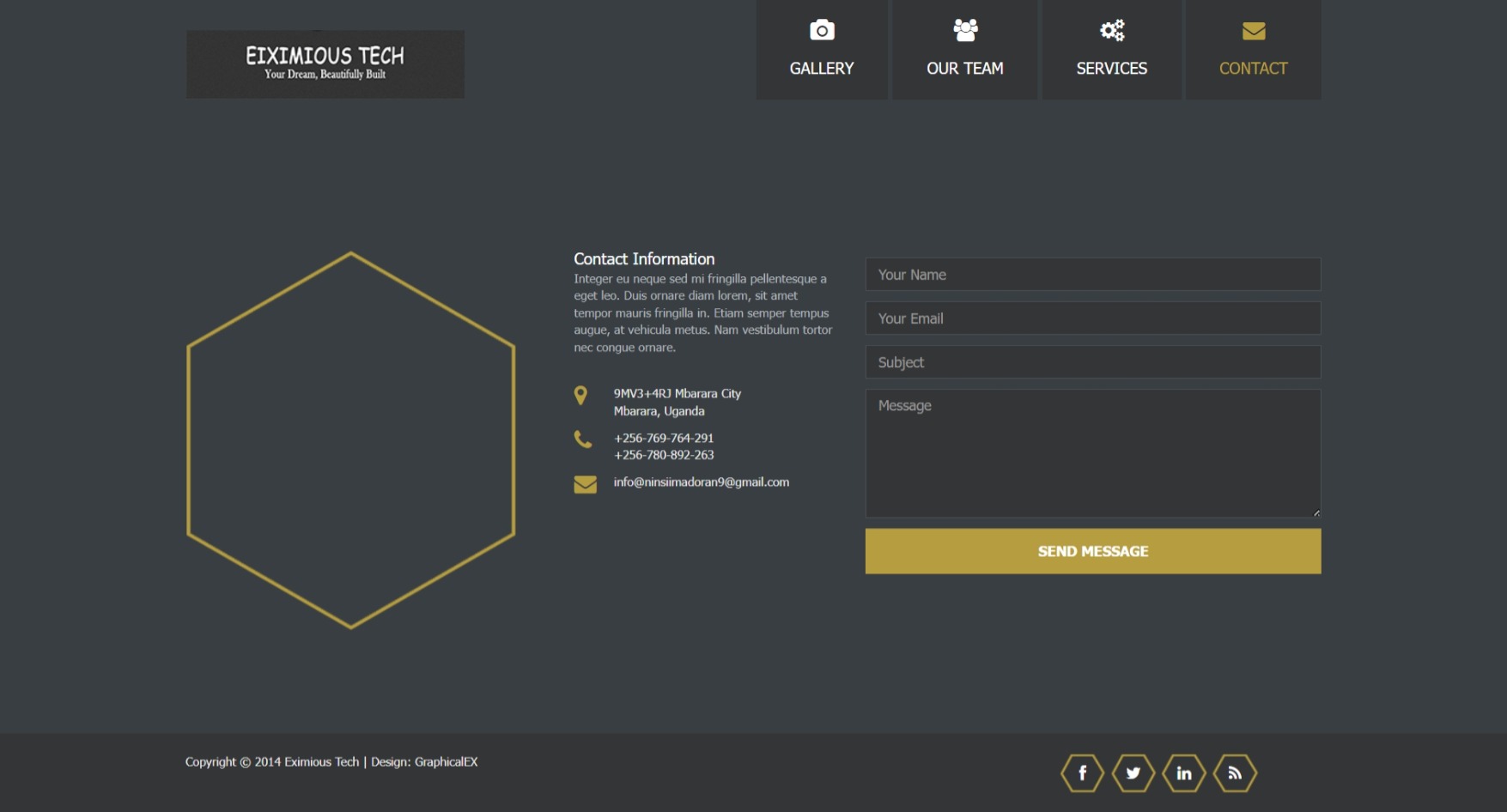Click the Send Message button
Viewport: 1507px width, 812px height.
click(1092, 551)
